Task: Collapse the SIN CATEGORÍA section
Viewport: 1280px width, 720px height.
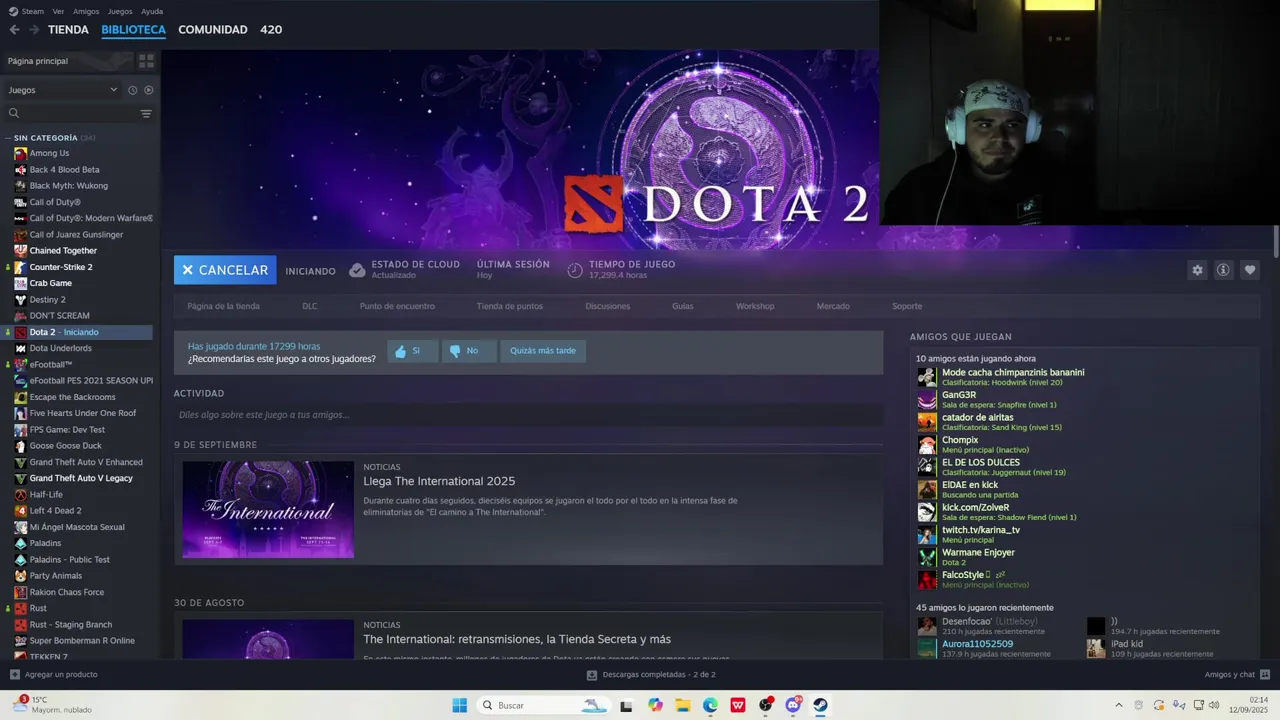Action: [x=7, y=138]
